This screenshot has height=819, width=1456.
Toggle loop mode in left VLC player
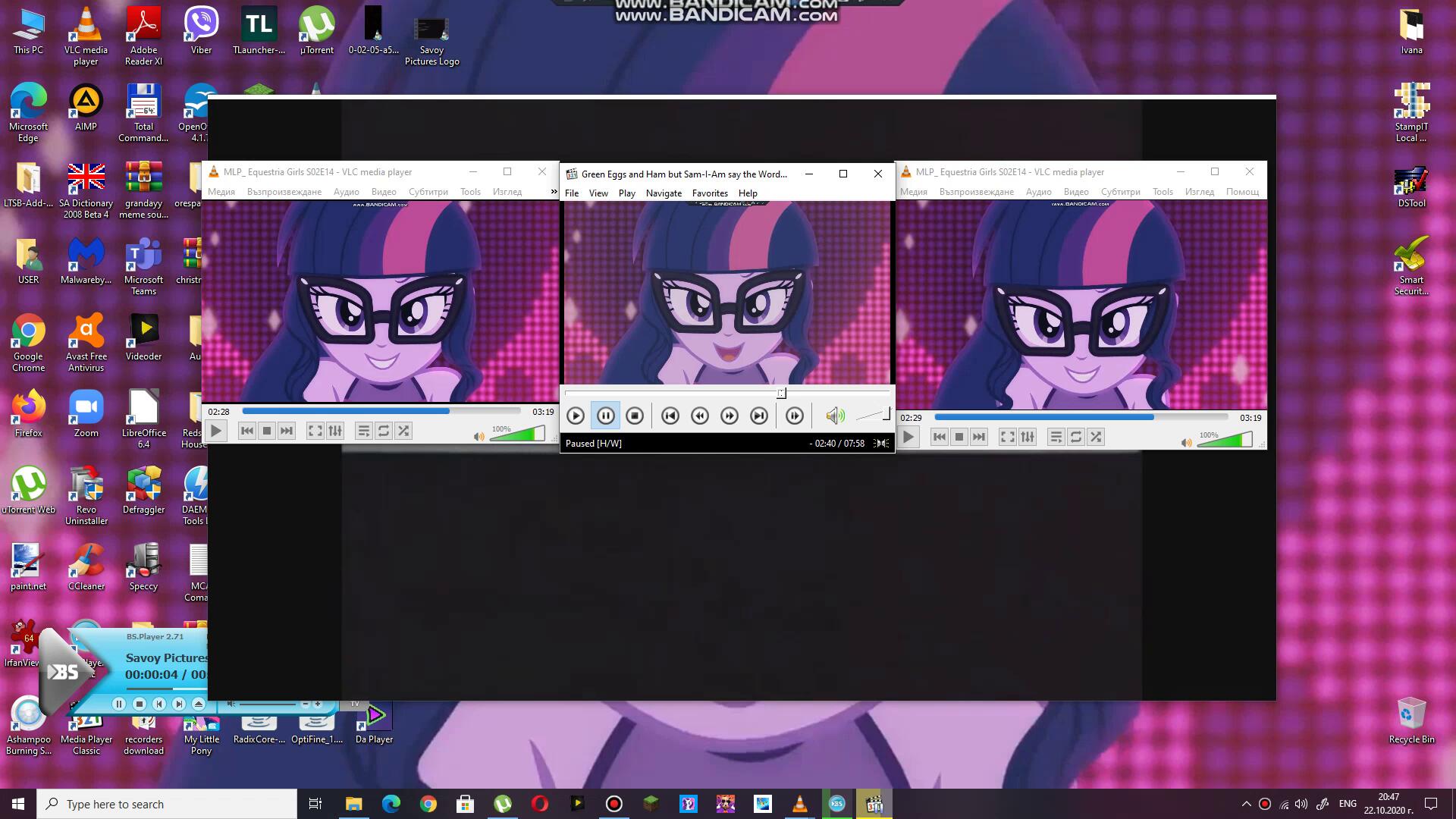384,431
